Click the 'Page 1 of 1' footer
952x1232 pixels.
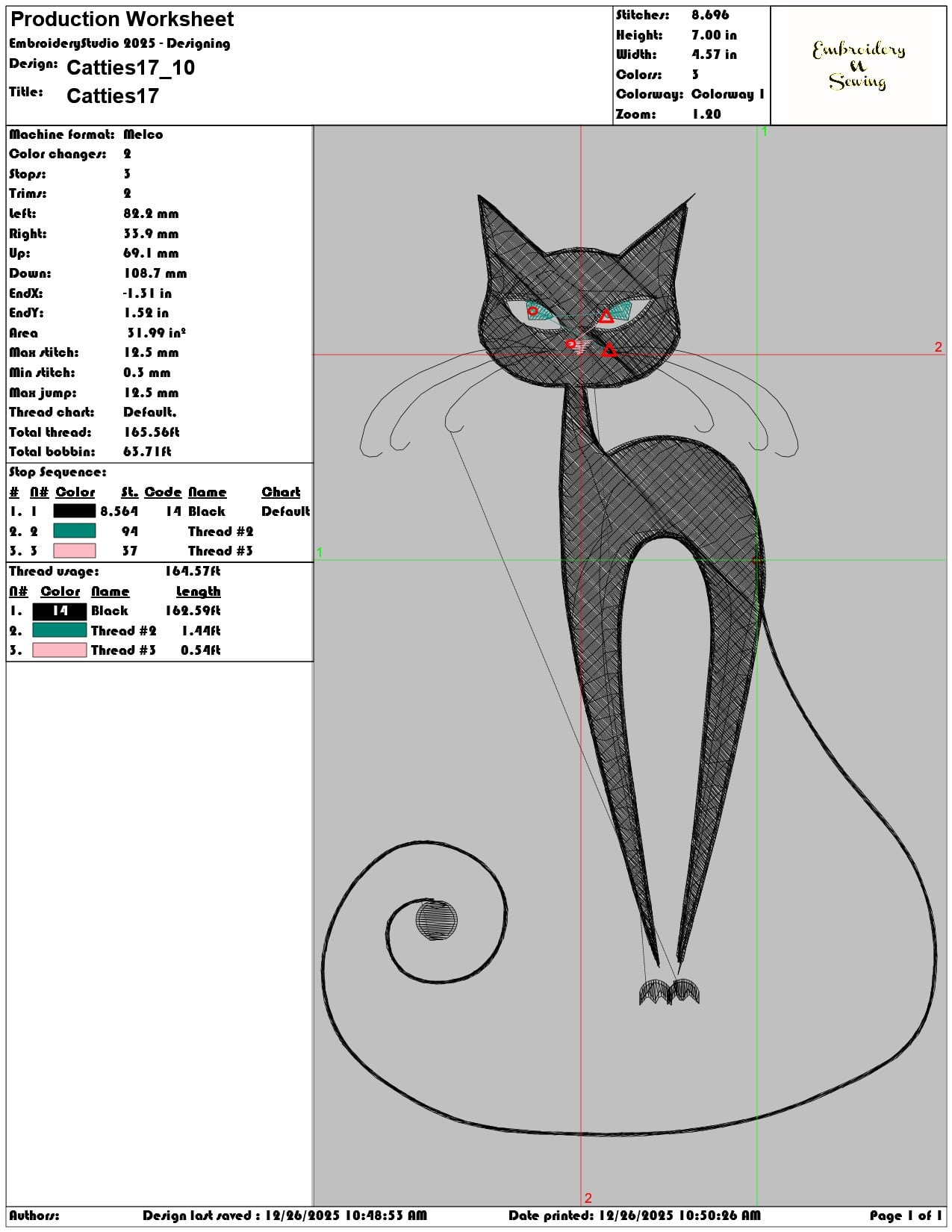[905, 1216]
